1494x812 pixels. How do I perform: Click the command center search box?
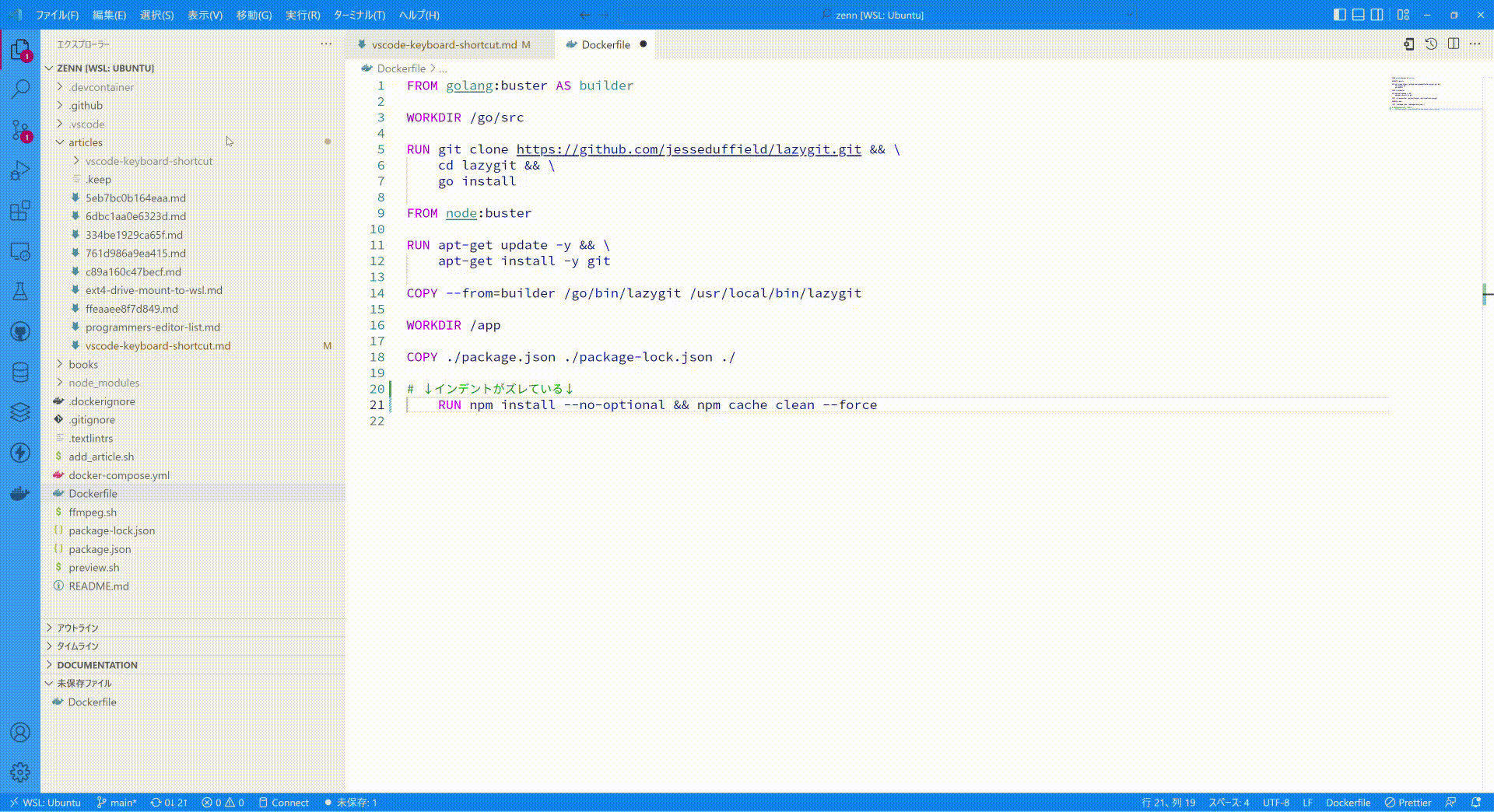[x=879, y=15]
